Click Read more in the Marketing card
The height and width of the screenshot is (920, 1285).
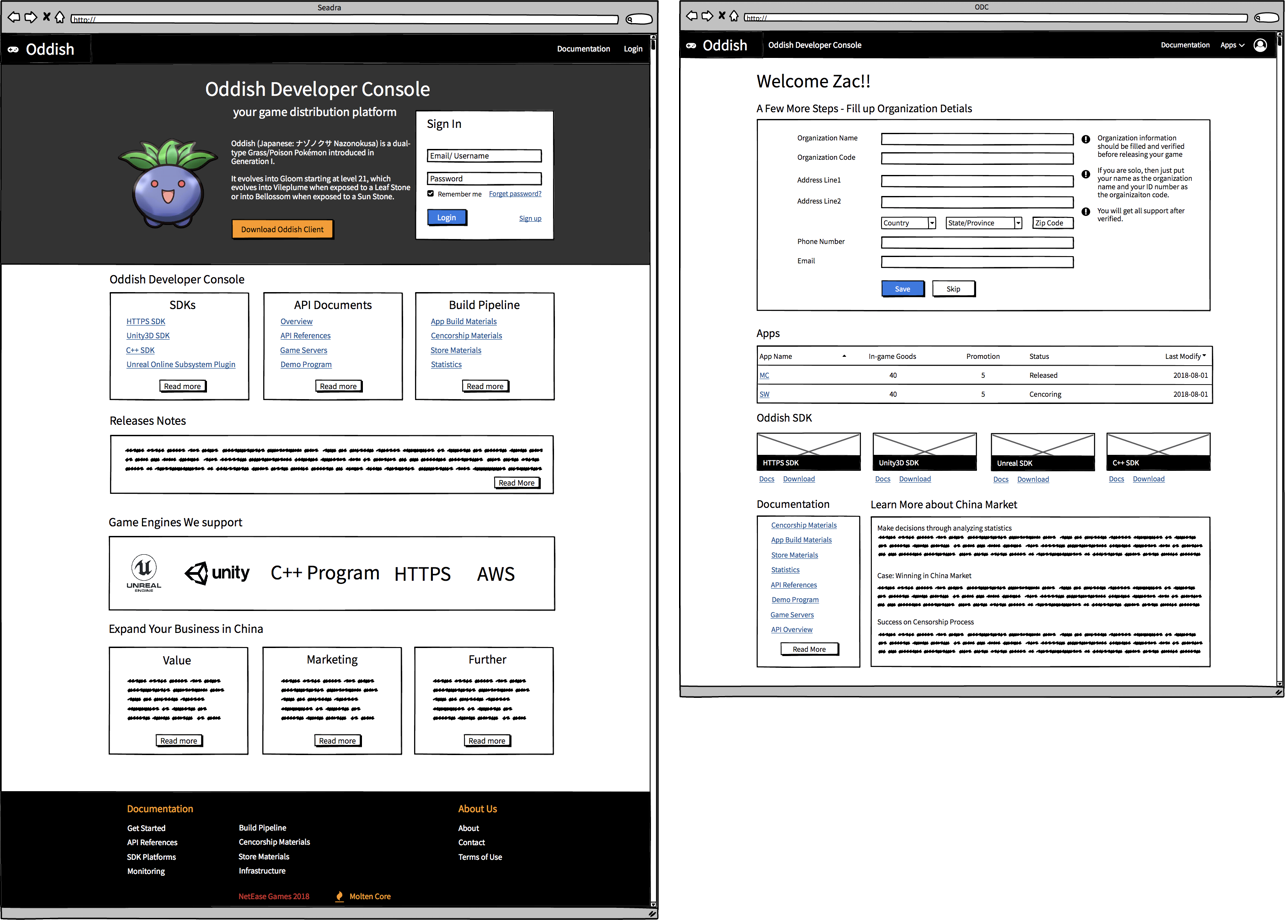pos(337,741)
